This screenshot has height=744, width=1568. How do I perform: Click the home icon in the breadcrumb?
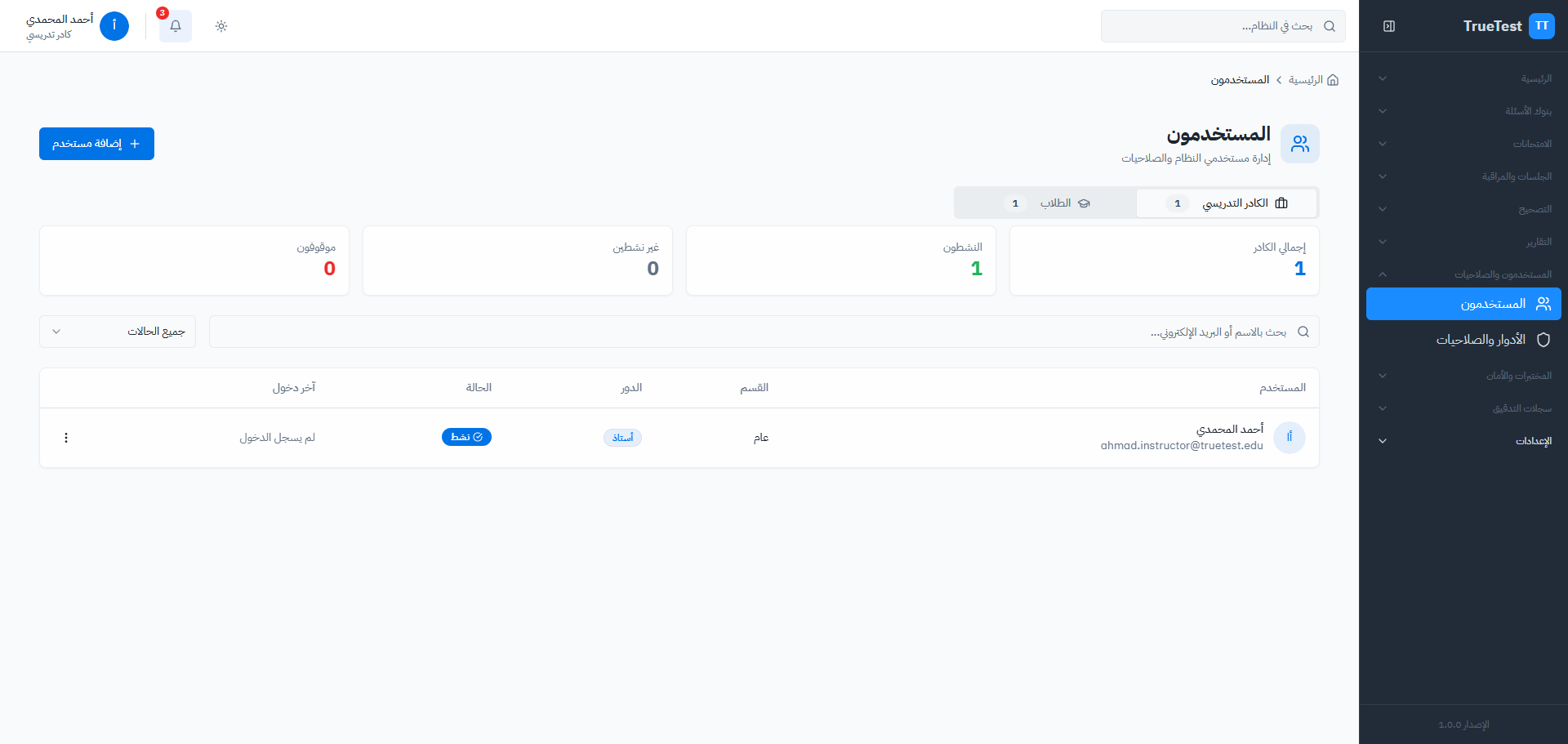pos(1333,80)
